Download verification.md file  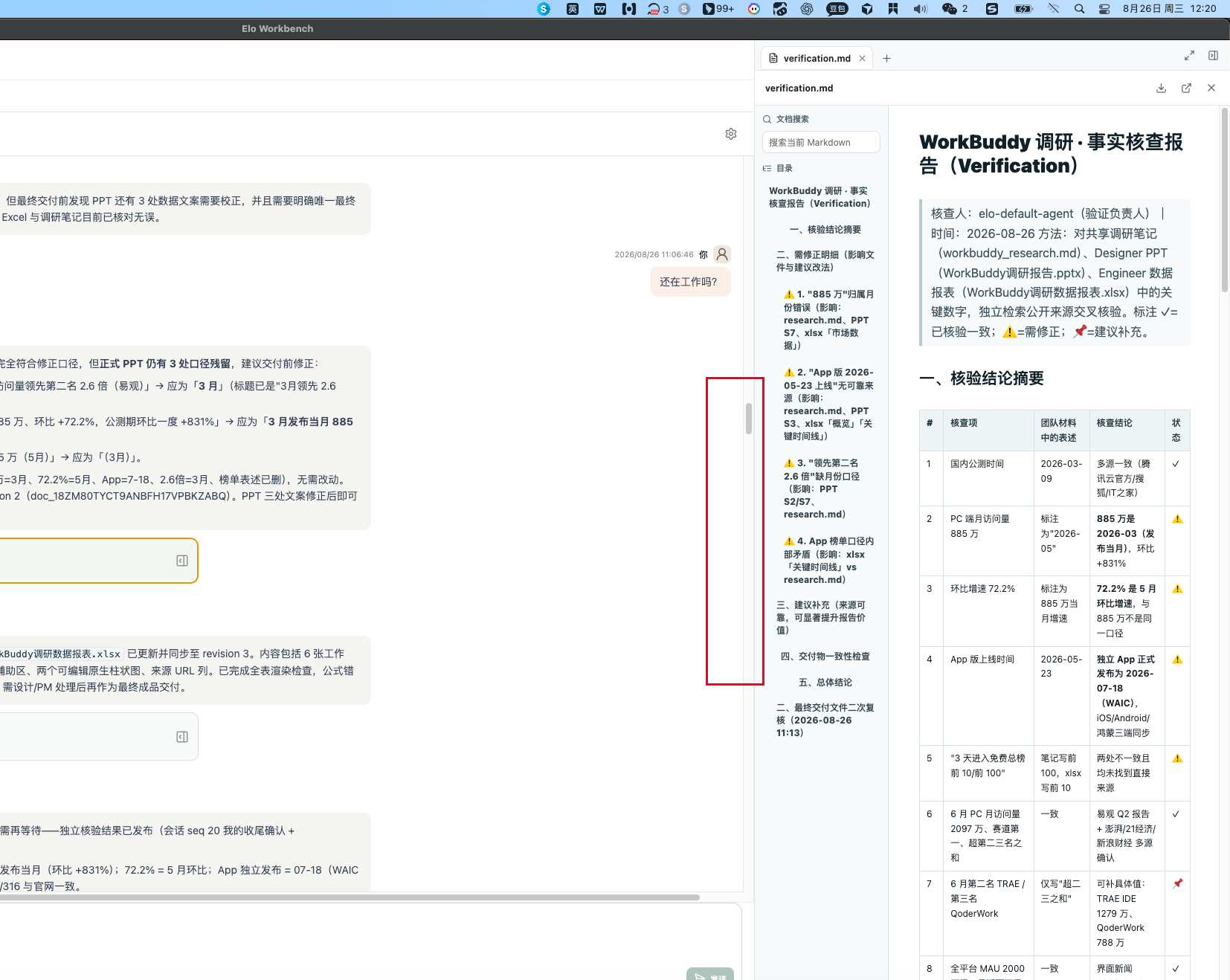(x=1161, y=88)
